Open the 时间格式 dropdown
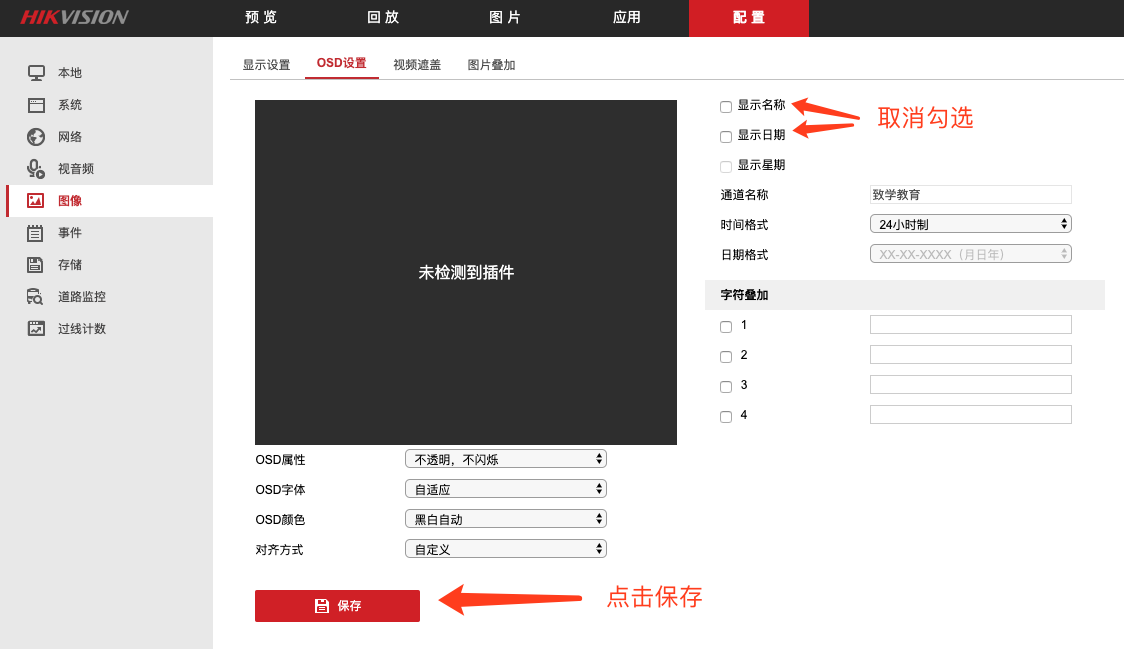The height and width of the screenshot is (649, 1124). pos(970,224)
